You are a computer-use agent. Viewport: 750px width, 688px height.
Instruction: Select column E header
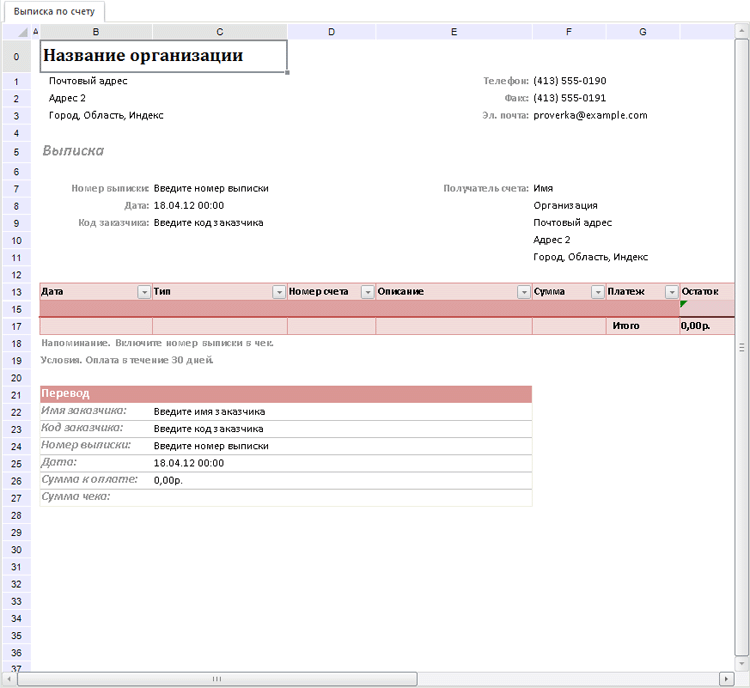click(454, 32)
